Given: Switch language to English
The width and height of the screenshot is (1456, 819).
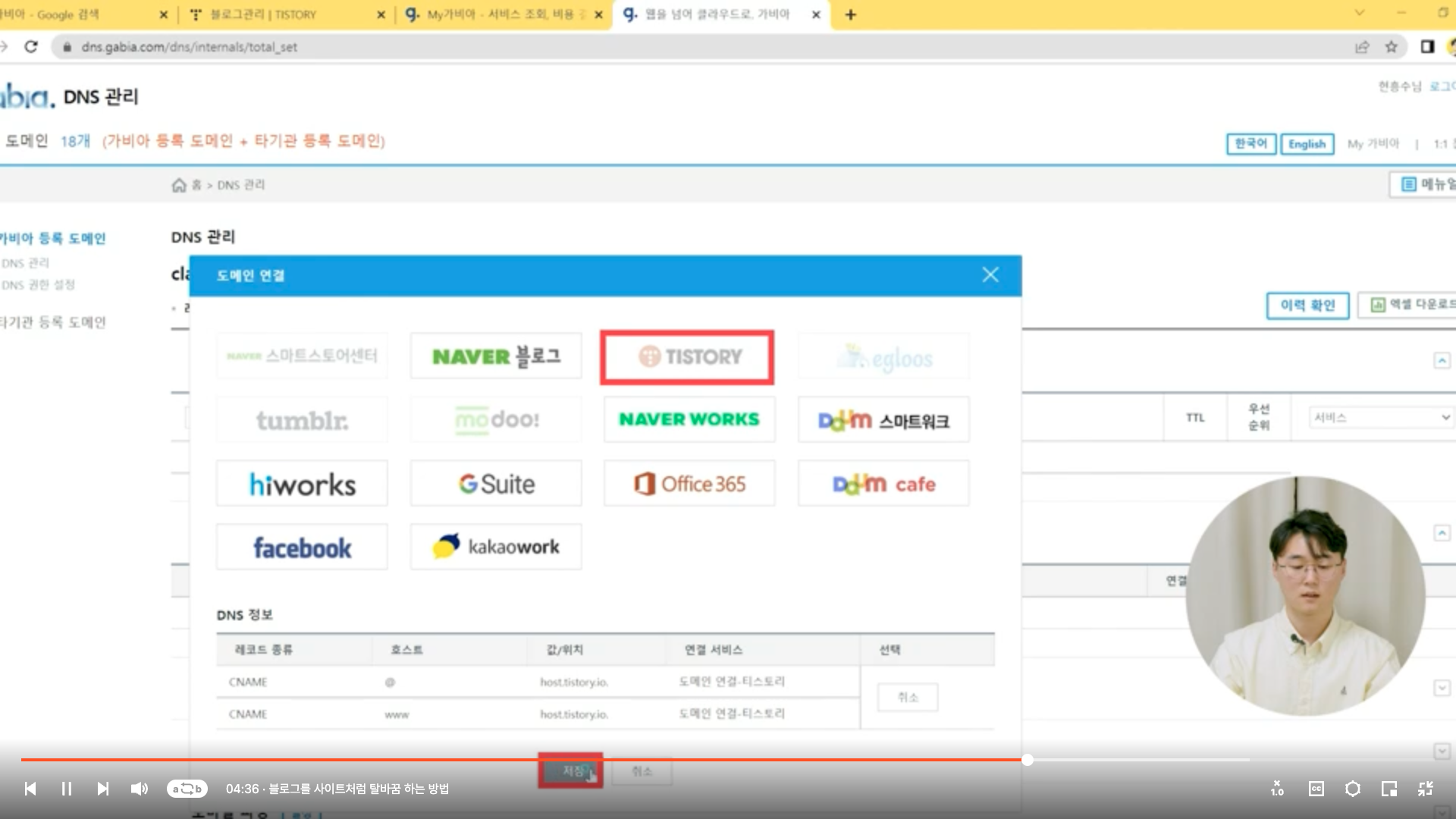Looking at the screenshot, I should pyautogui.click(x=1307, y=143).
